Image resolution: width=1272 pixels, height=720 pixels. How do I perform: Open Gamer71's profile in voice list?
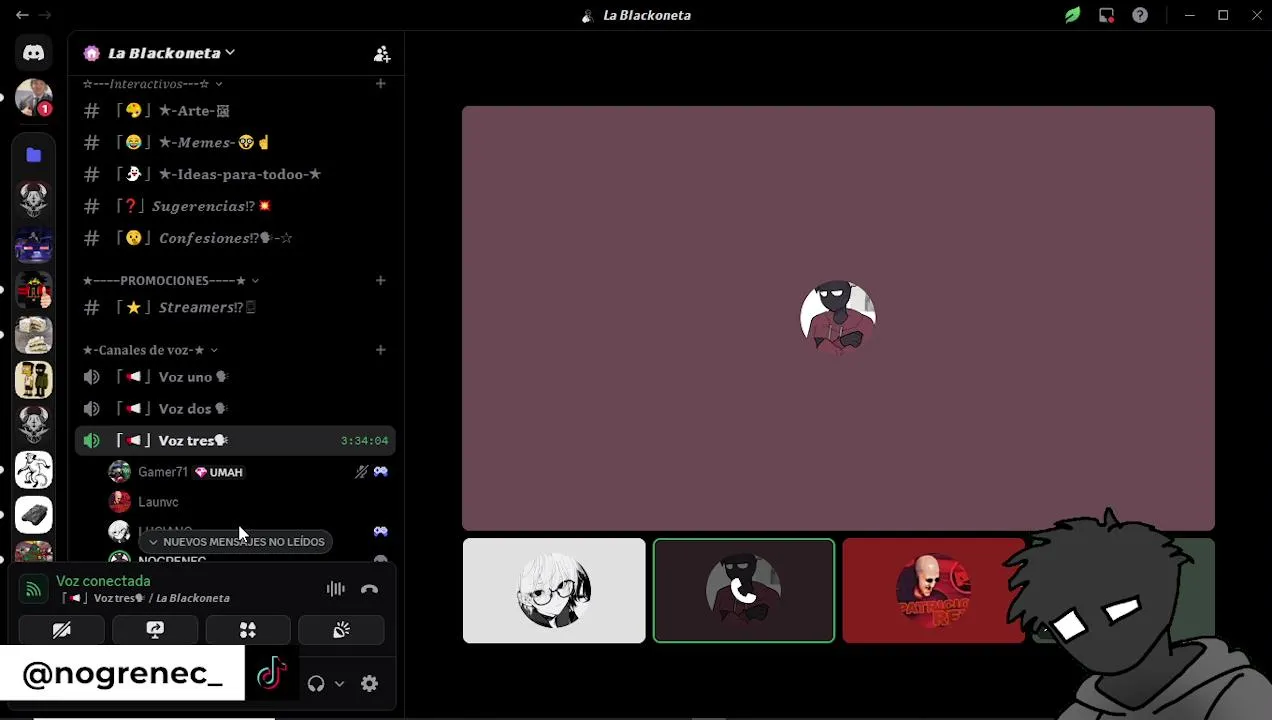pyautogui.click(x=248, y=472)
